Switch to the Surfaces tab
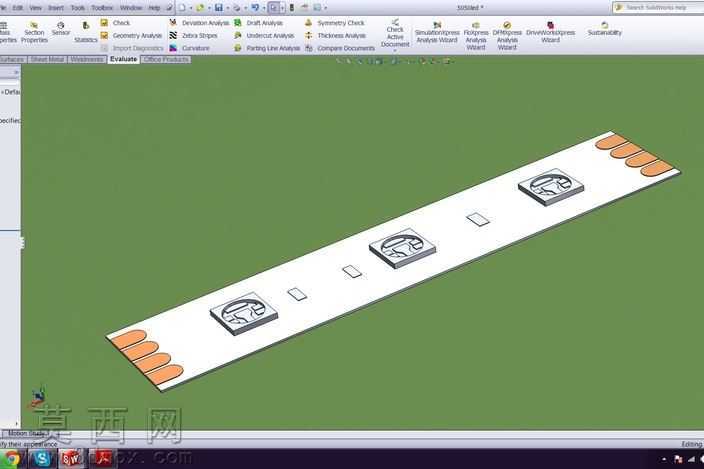Screen dimensions: 704x469 [13, 59]
